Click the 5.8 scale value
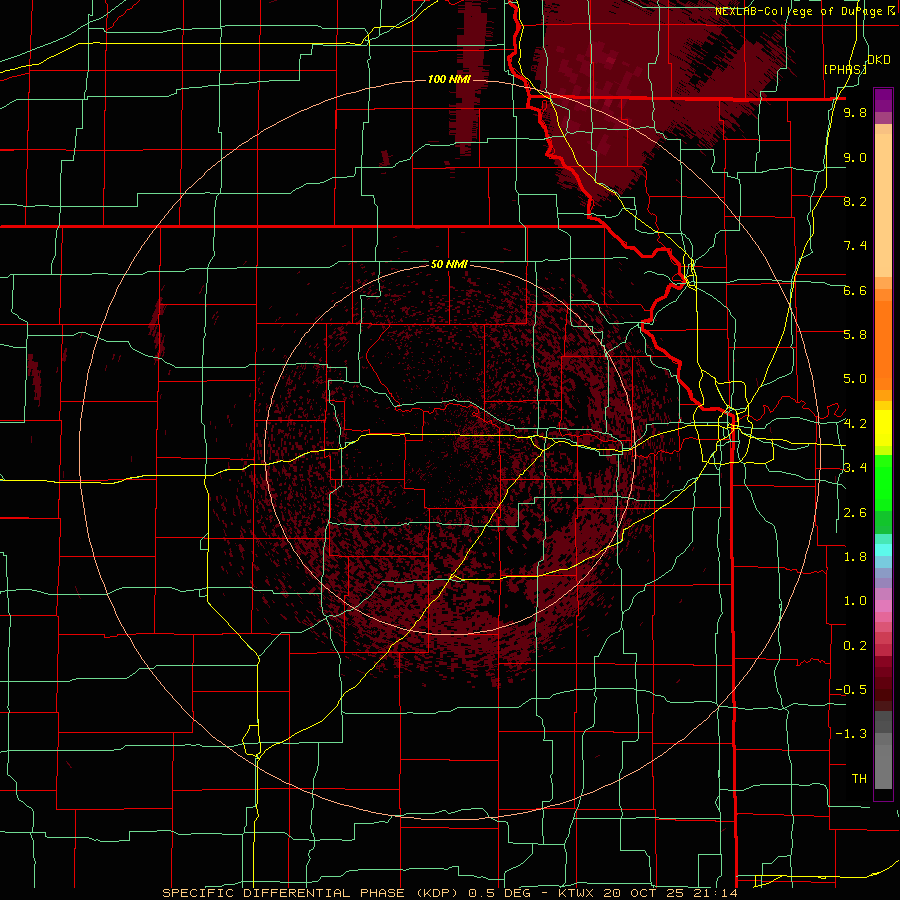Viewport: 900px width, 900px height. pyautogui.click(x=855, y=335)
